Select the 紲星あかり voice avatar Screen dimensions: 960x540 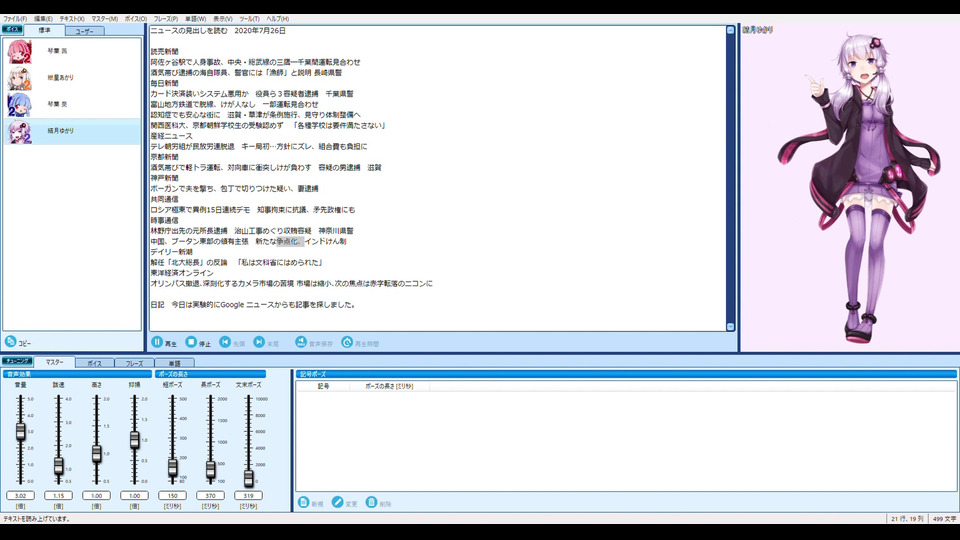(19, 78)
